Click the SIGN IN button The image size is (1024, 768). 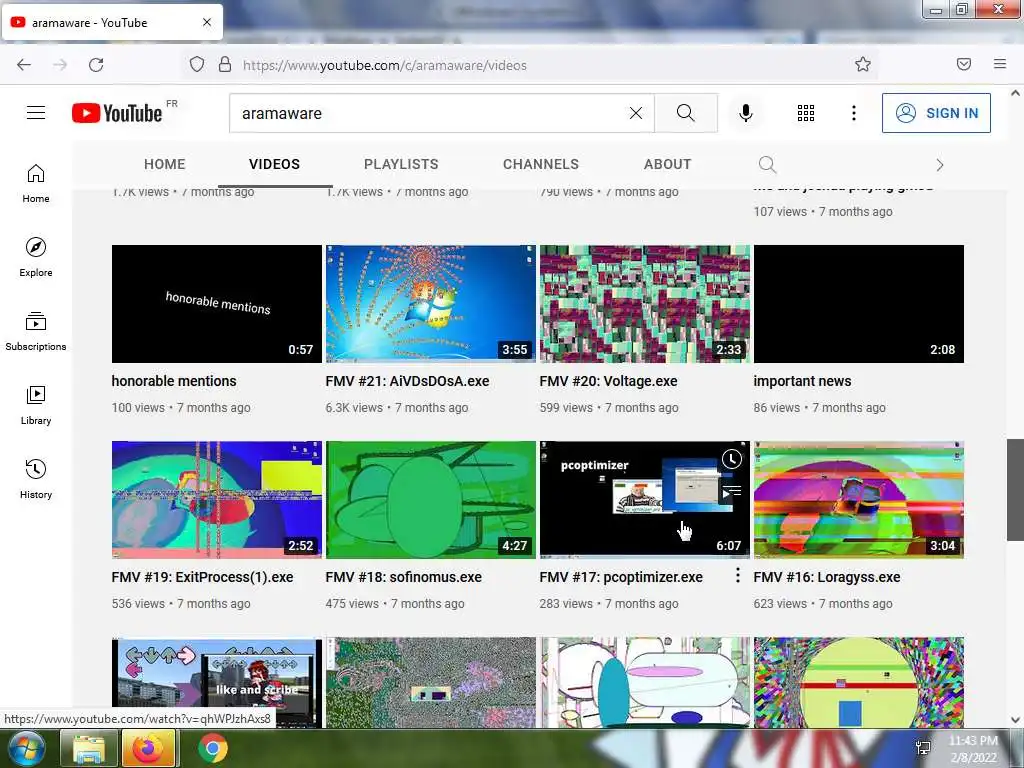click(936, 113)
